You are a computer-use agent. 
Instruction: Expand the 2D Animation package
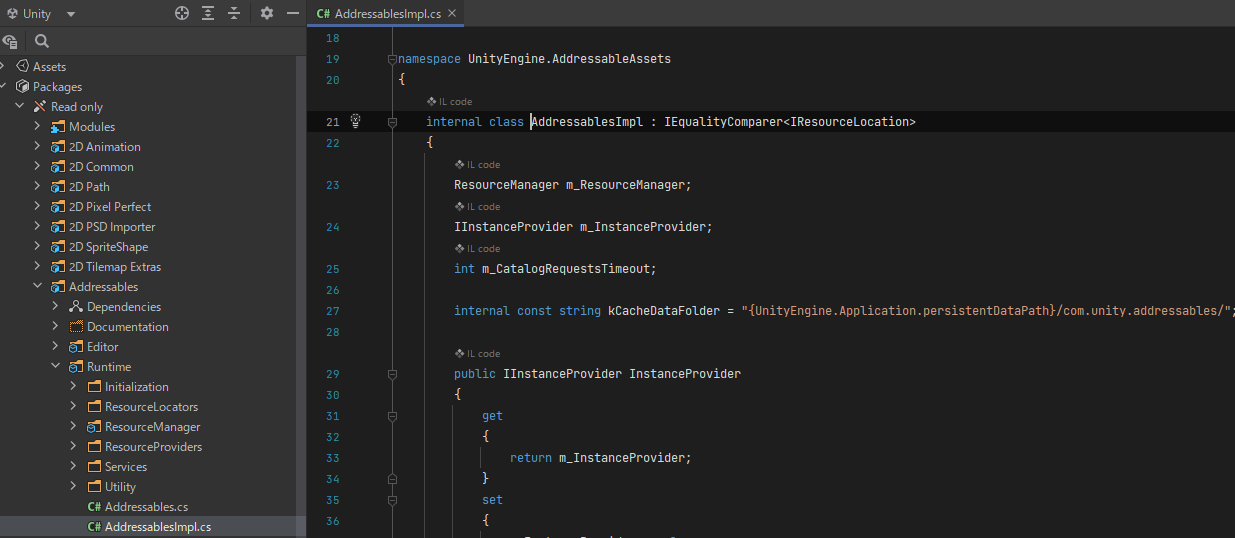[x=37, y=146]
